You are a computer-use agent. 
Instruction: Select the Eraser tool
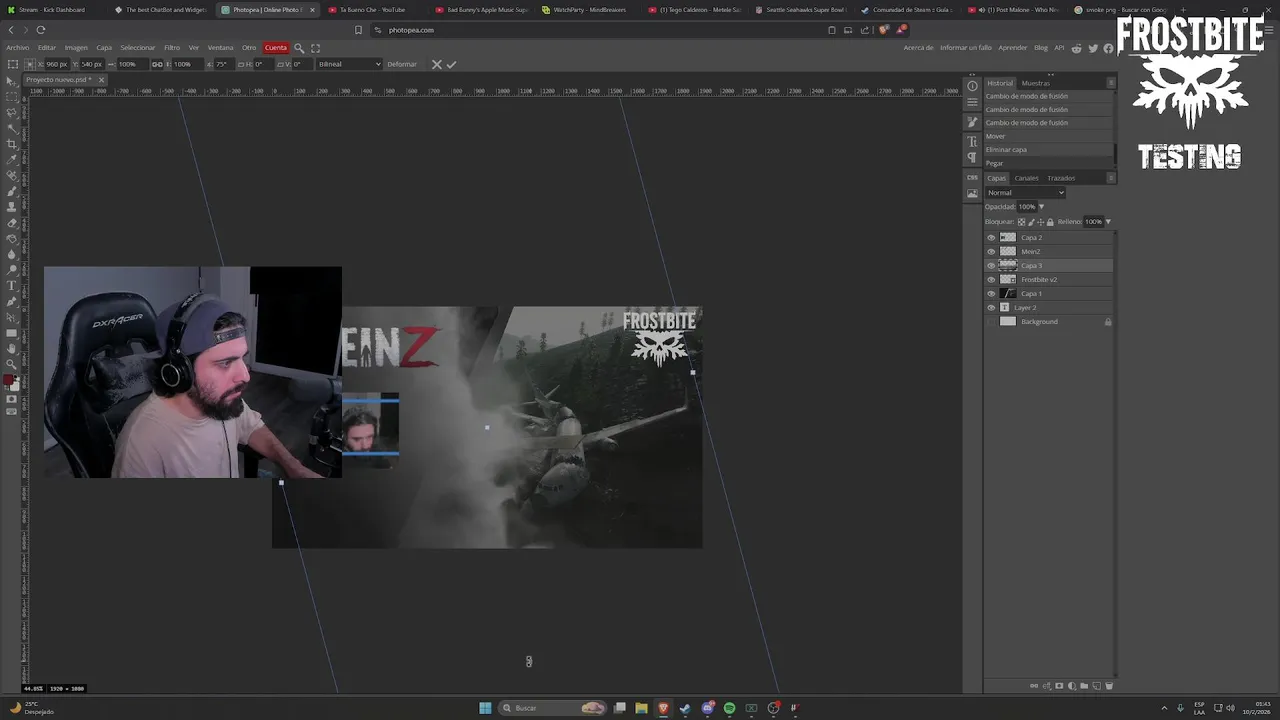point(12,222)
